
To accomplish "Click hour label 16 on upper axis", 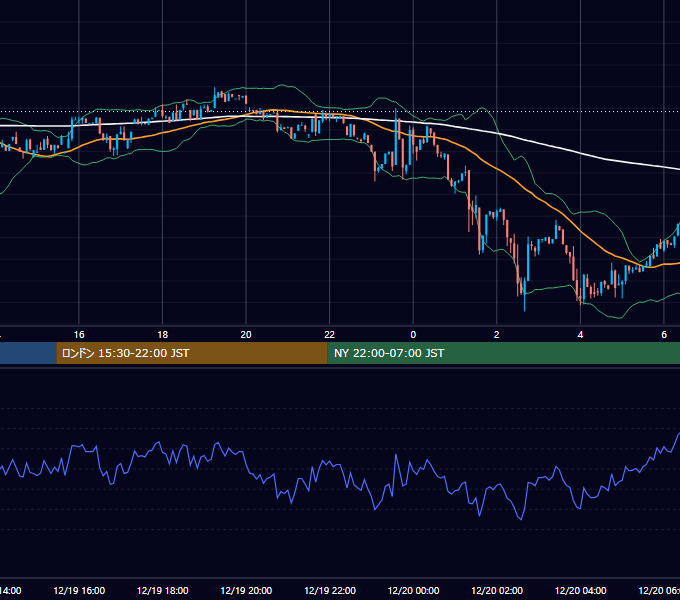I will coord(79,335).
